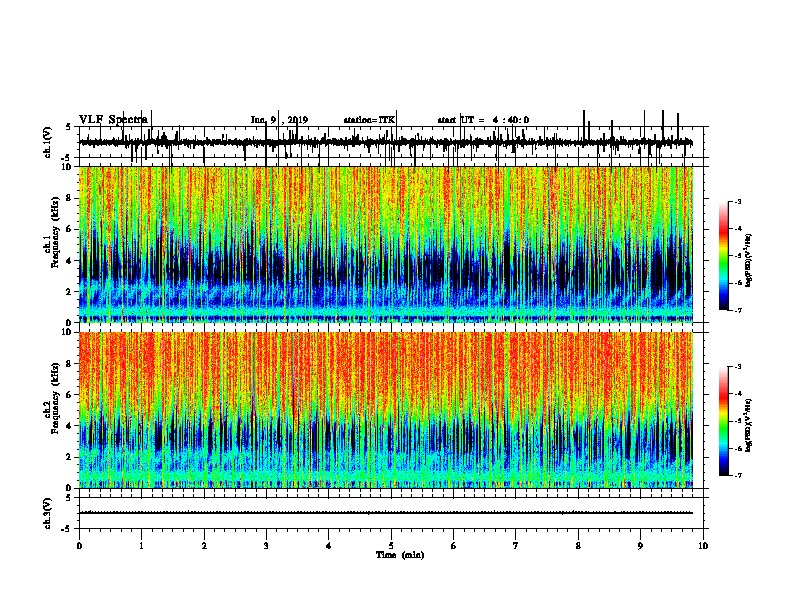This screenshot has width=792, height=612.
Task: Click ch.2 frequency axis "6" tick label
Action: (x=70, y=394)
